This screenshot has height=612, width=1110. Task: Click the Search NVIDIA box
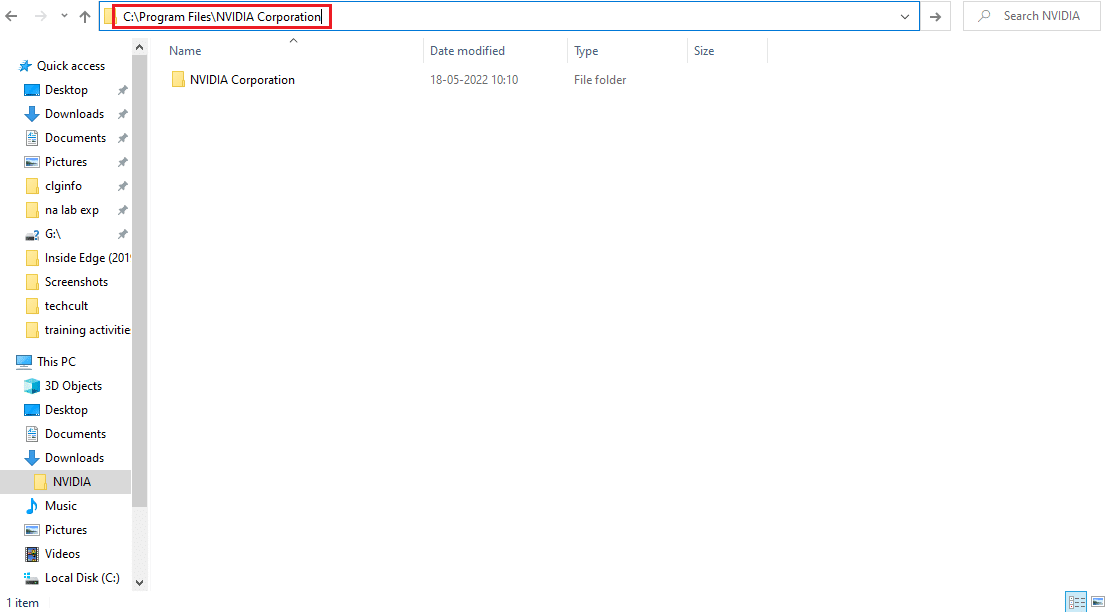click(x=1031, y=16)
